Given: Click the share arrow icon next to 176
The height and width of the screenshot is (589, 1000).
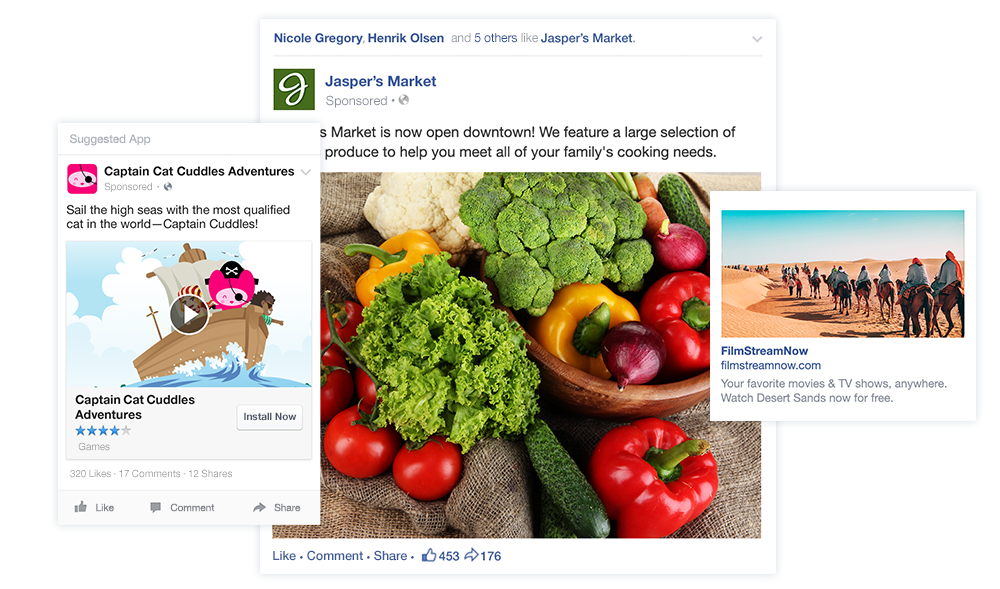Looking at the screenshot, I should [471, 555].
